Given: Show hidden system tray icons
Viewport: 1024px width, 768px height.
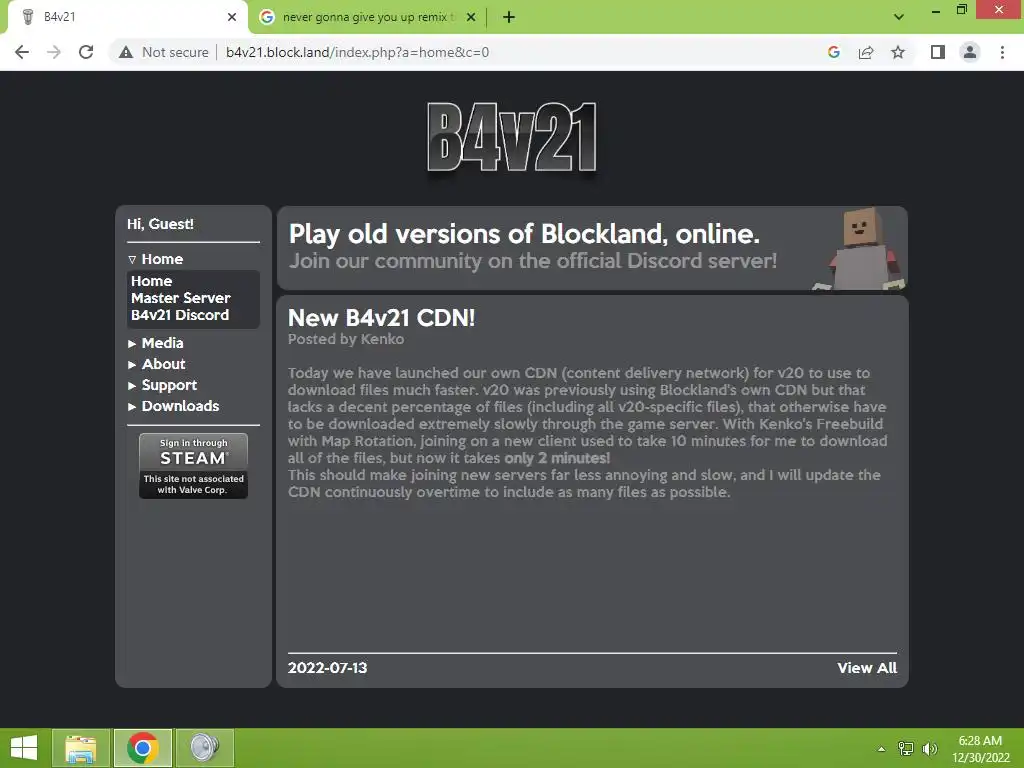Looking at the screenshot, I should coord(881,749).
